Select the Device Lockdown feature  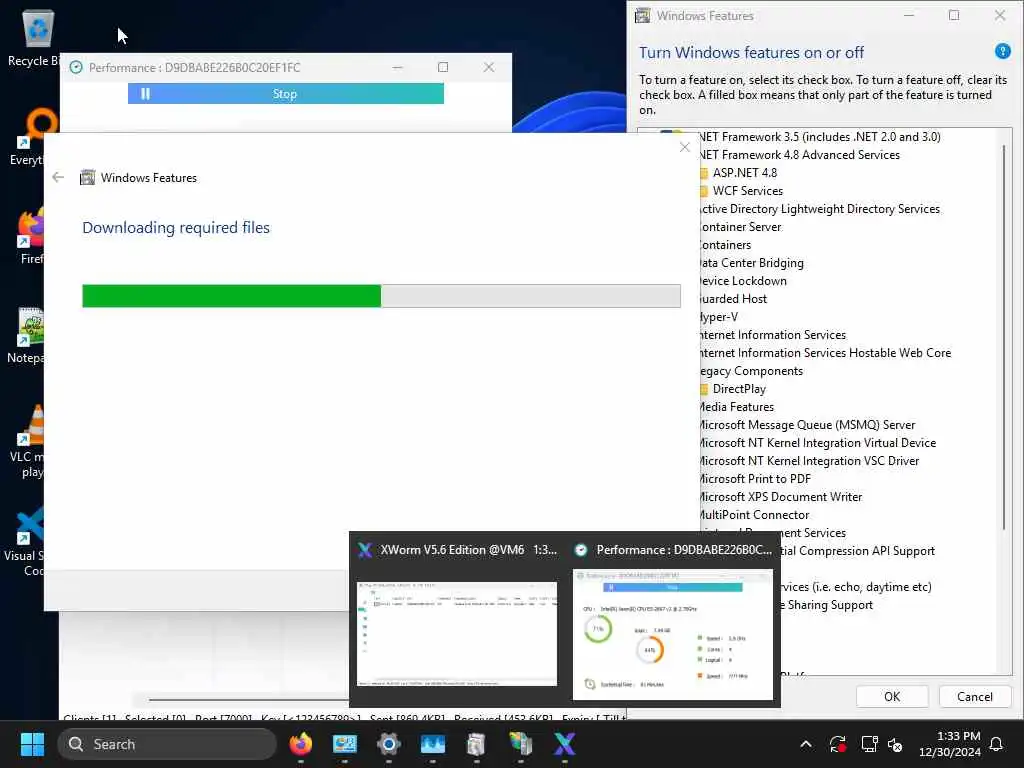(x=742, y=281)
